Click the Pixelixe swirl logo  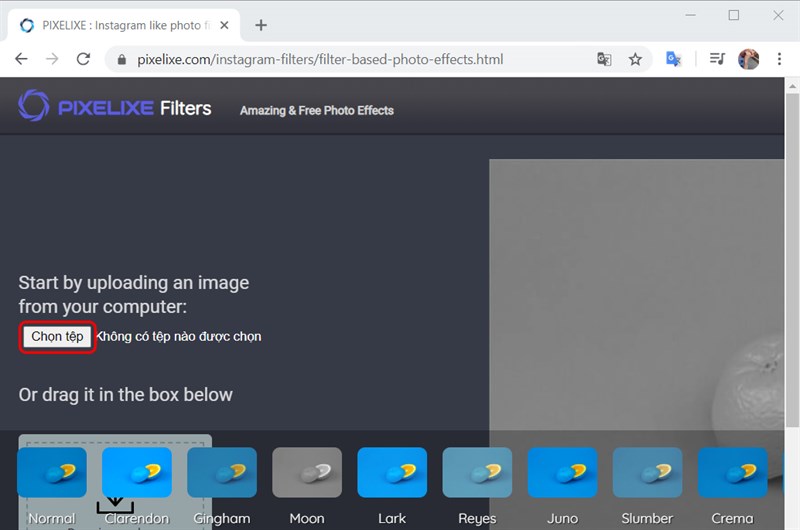(x=34, y=106)
